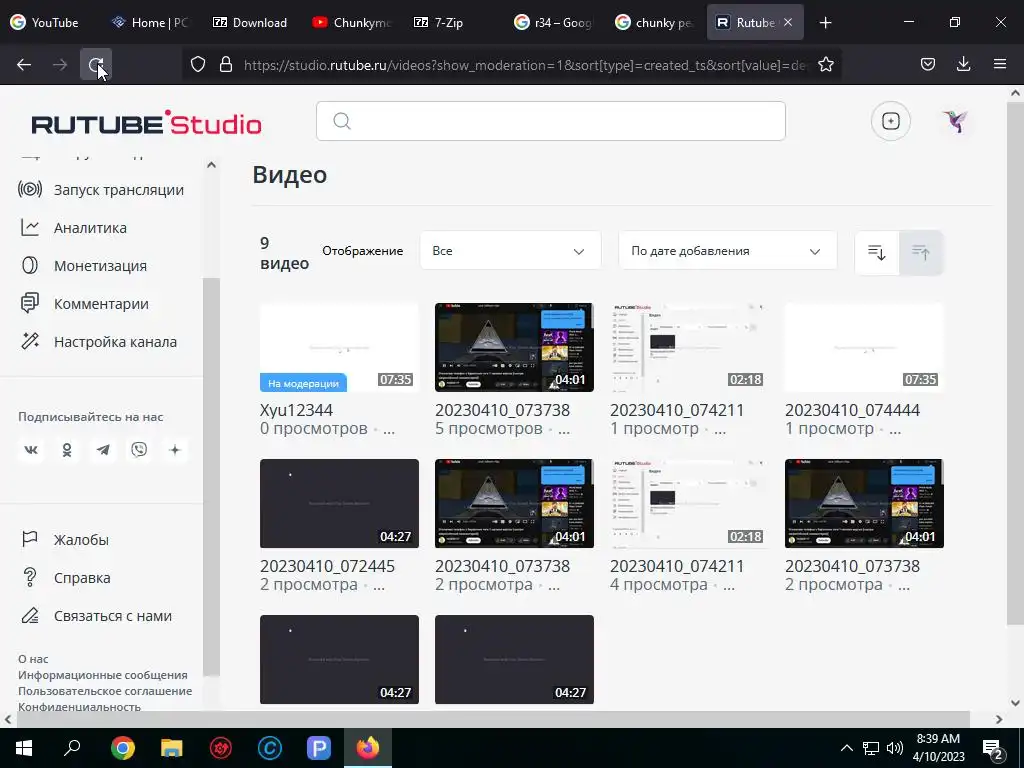Screen dimensions: 1024x768
Task: Click the RUTUBE Studio search field
Action: [x=551, y=121]
